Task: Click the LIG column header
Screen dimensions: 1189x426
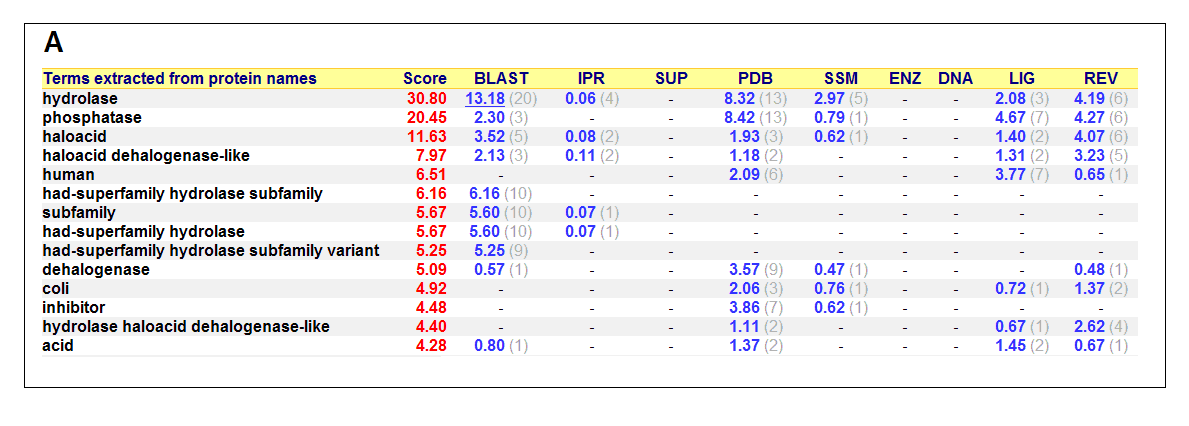Action: coord(1021,79)
